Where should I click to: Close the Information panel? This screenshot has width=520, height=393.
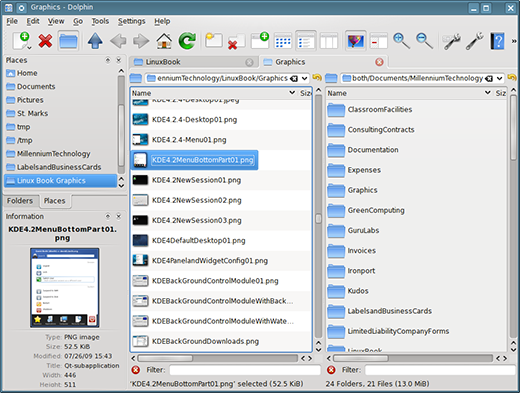[119, 217]
